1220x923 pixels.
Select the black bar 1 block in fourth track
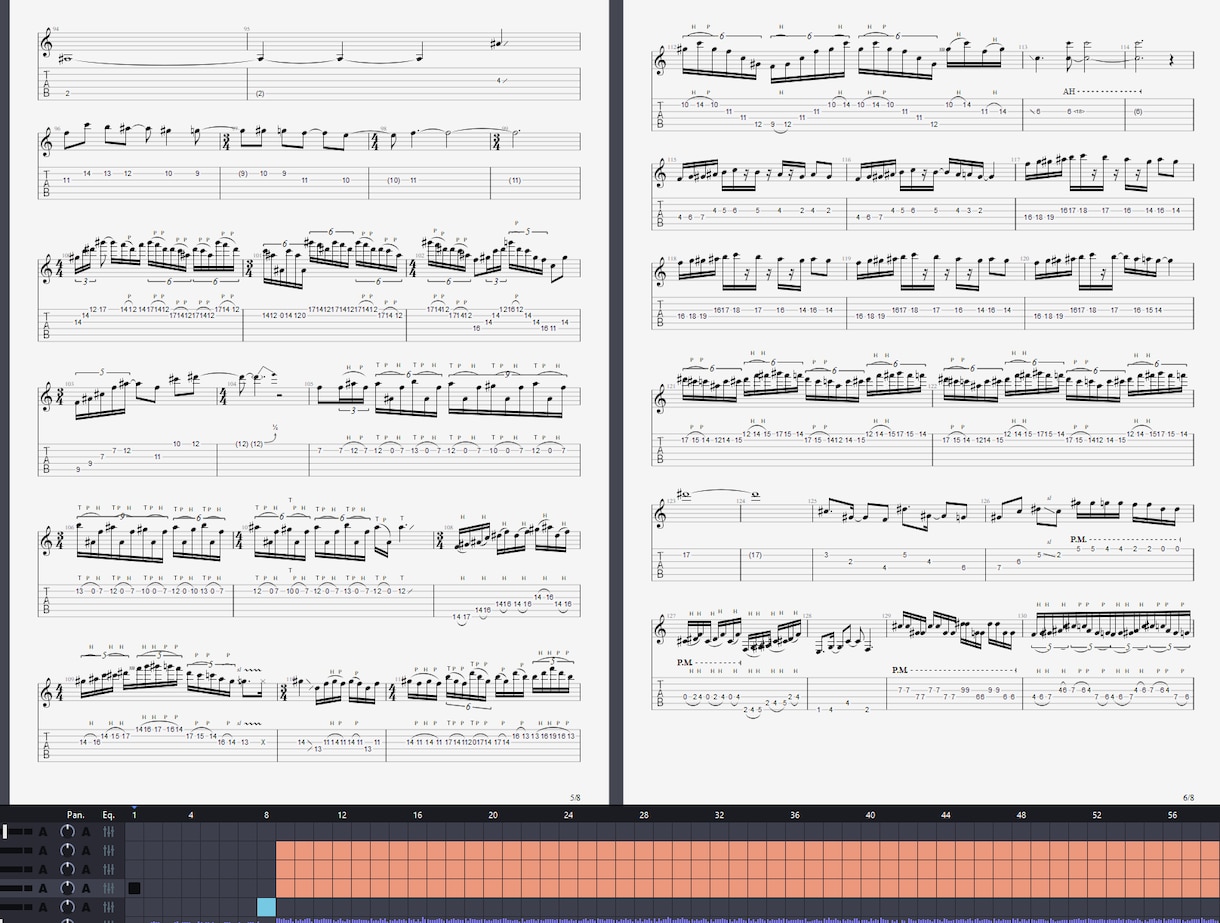click(x=135, y=888)
